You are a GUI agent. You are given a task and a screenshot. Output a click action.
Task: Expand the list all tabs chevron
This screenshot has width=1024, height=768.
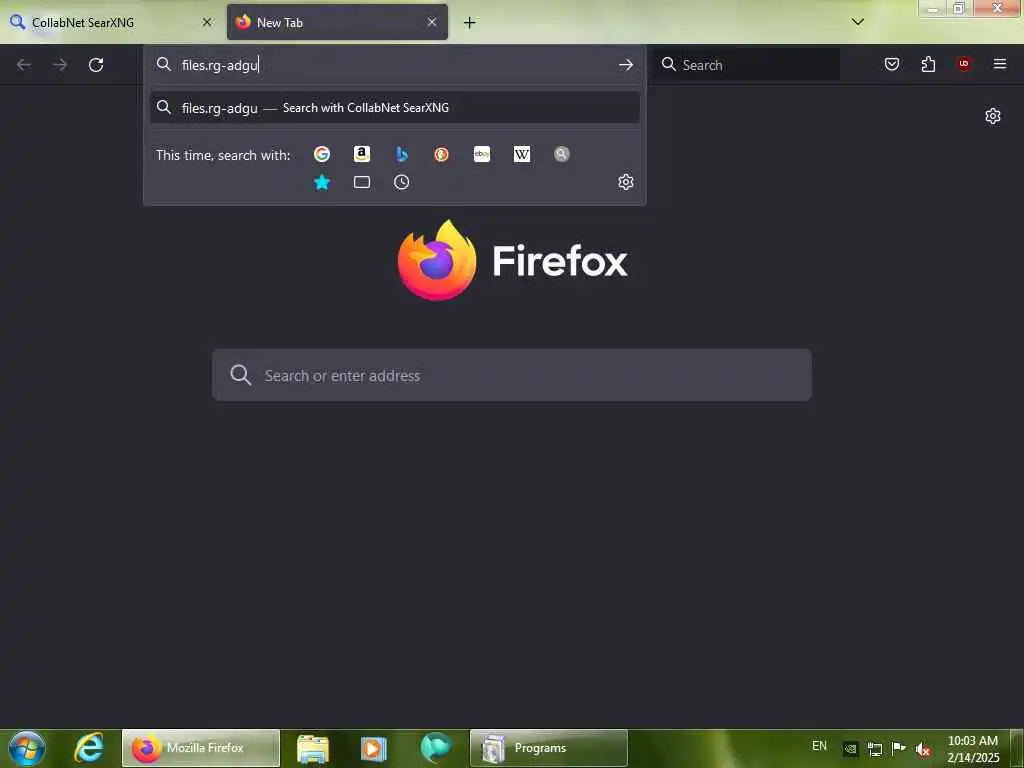[858, 22]
